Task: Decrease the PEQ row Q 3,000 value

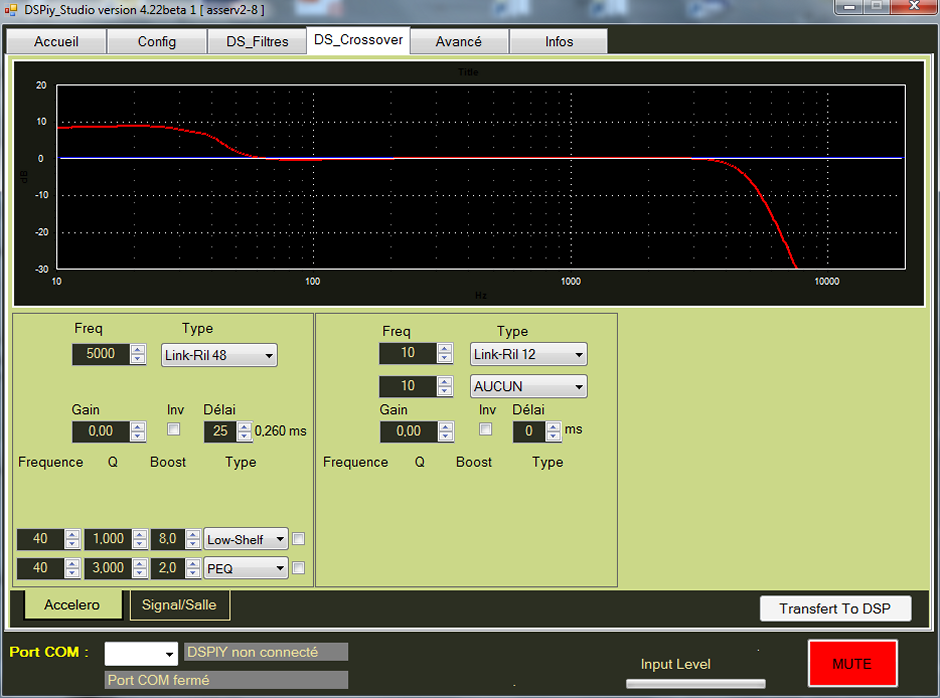Action: [139, 574]
